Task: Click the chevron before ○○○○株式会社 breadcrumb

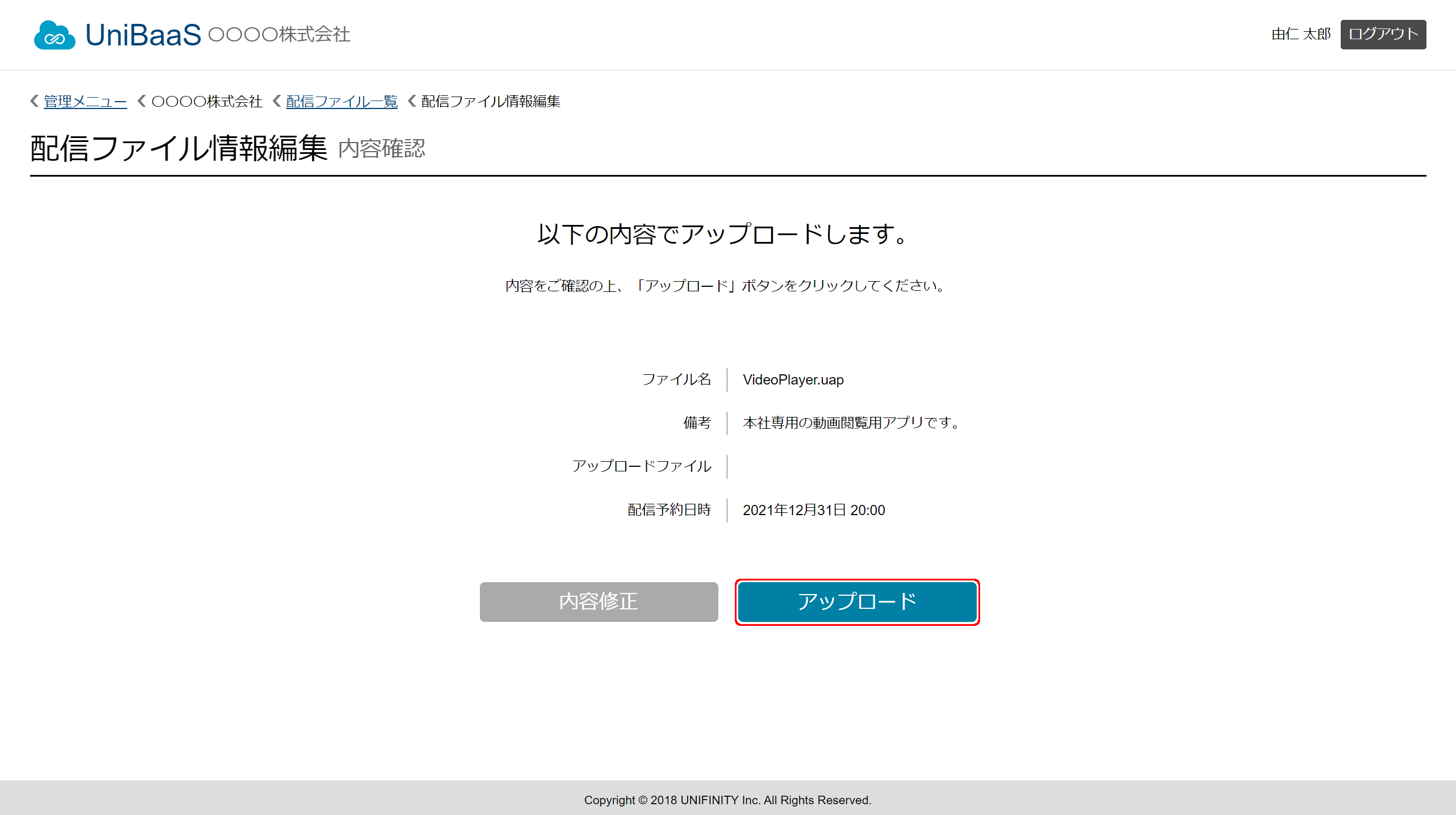Action: [142, 101]
